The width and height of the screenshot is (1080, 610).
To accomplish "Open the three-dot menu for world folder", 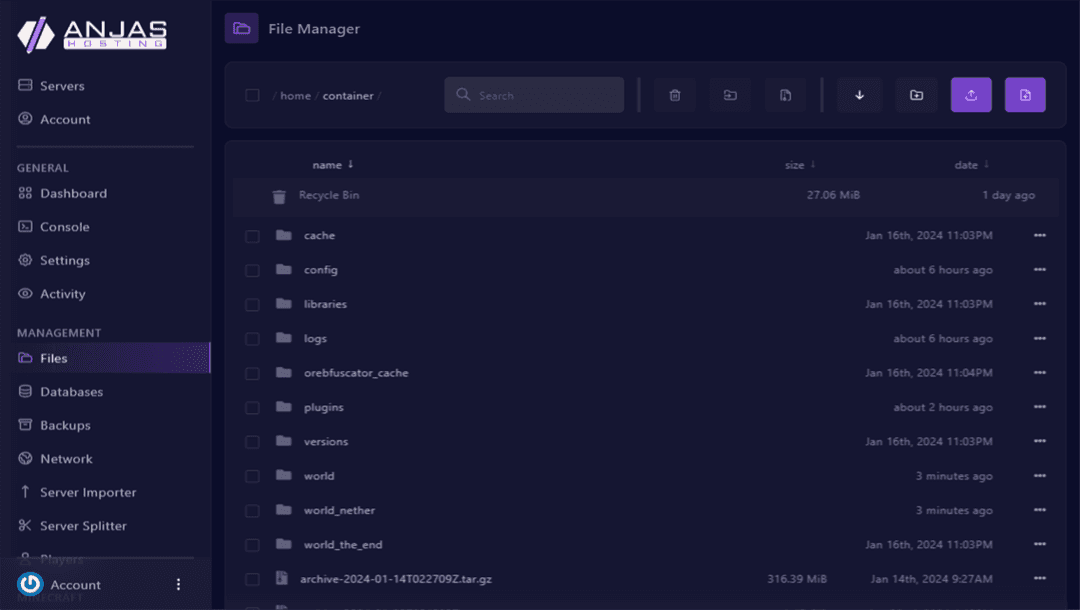I will (1039, 476).
